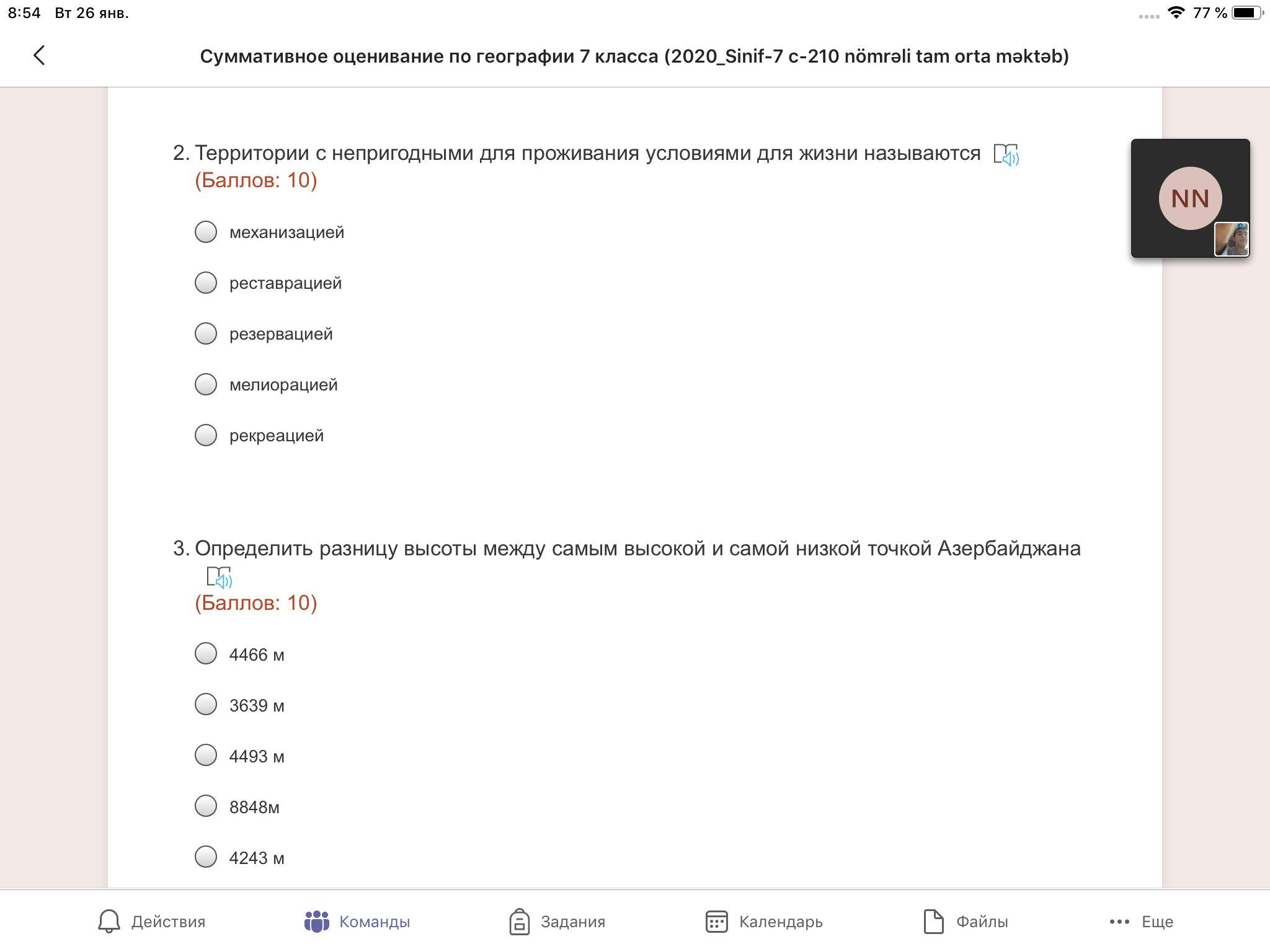Tap the back arrow in header
The height and width of the screenshot is (952, 1270).
[39, 56]
